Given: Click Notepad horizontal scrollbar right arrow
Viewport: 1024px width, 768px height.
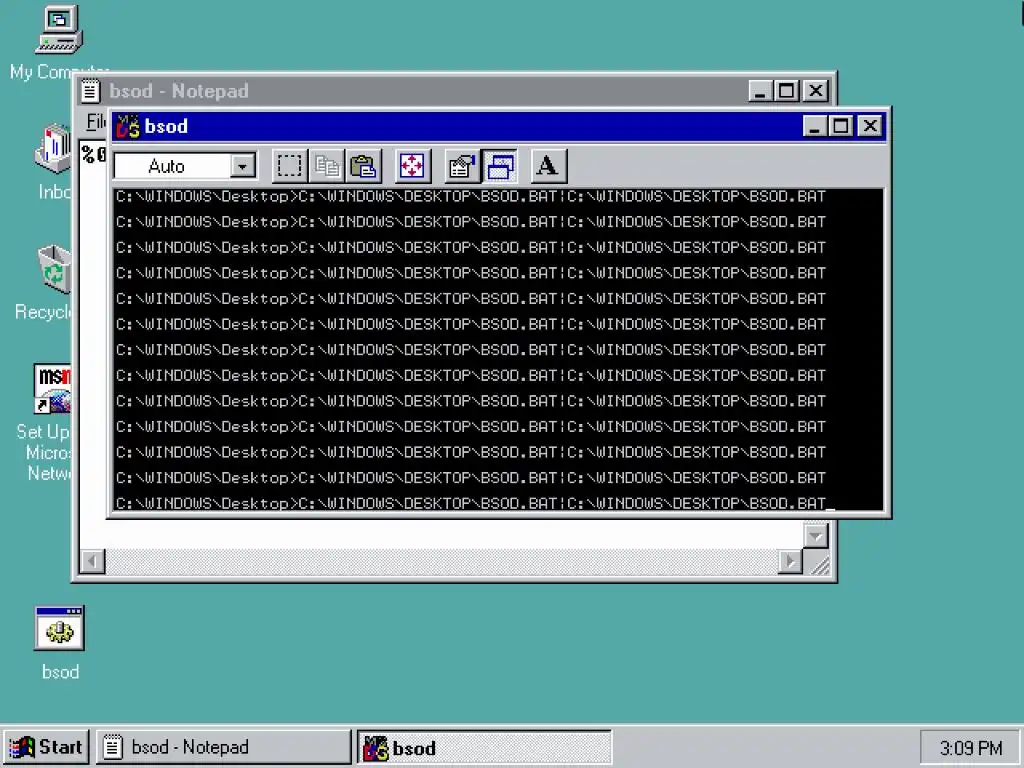Looking at the screenshot, I should (x=790, y=561).
